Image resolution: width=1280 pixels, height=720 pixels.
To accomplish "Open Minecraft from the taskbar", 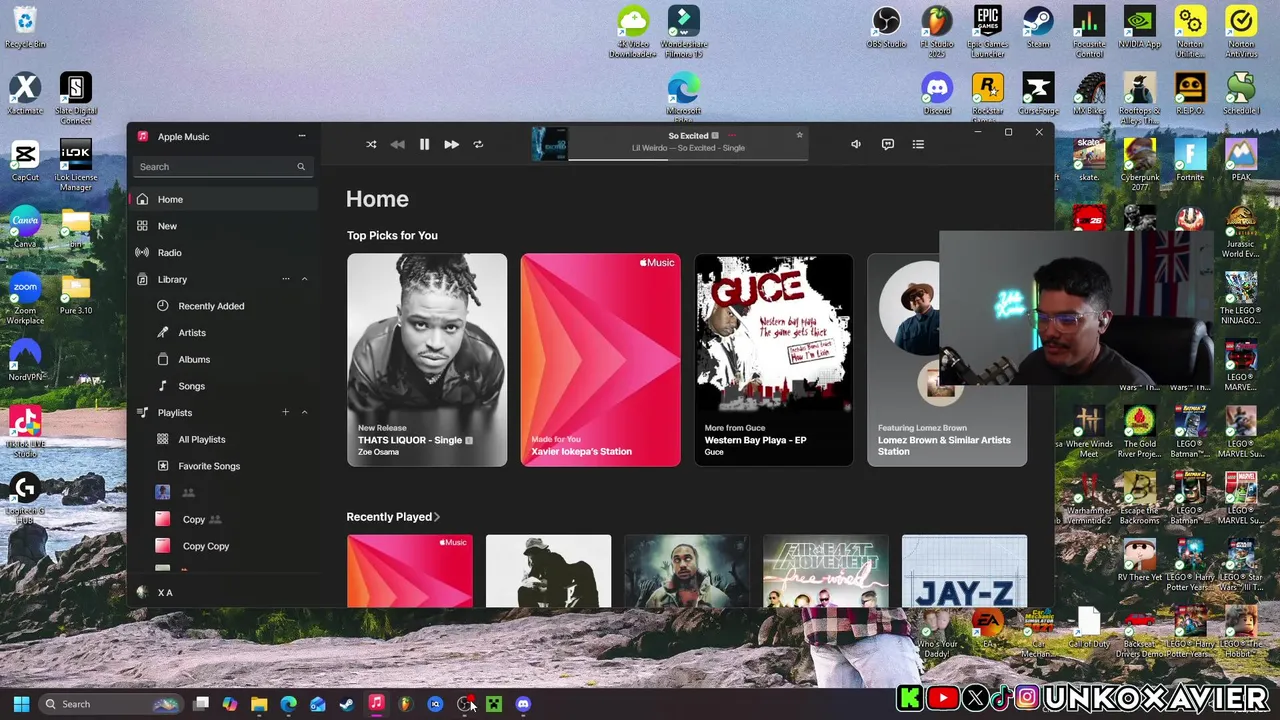I will point(493,704).
